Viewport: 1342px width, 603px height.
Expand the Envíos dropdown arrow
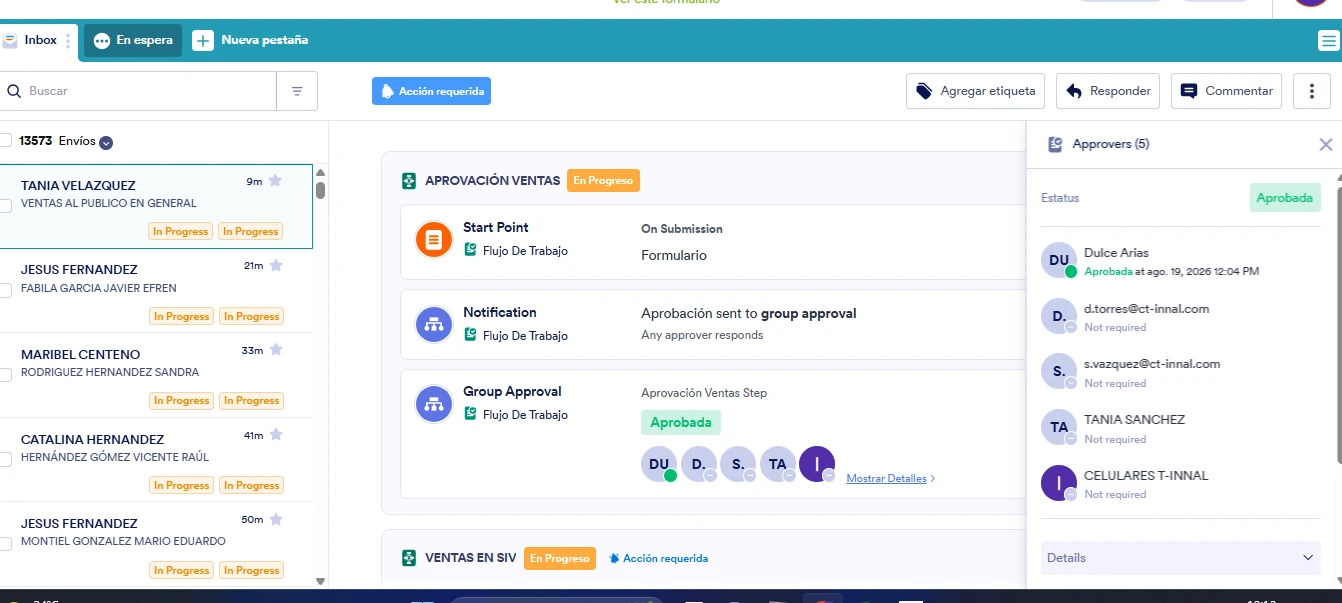click(x=106, y=142)
